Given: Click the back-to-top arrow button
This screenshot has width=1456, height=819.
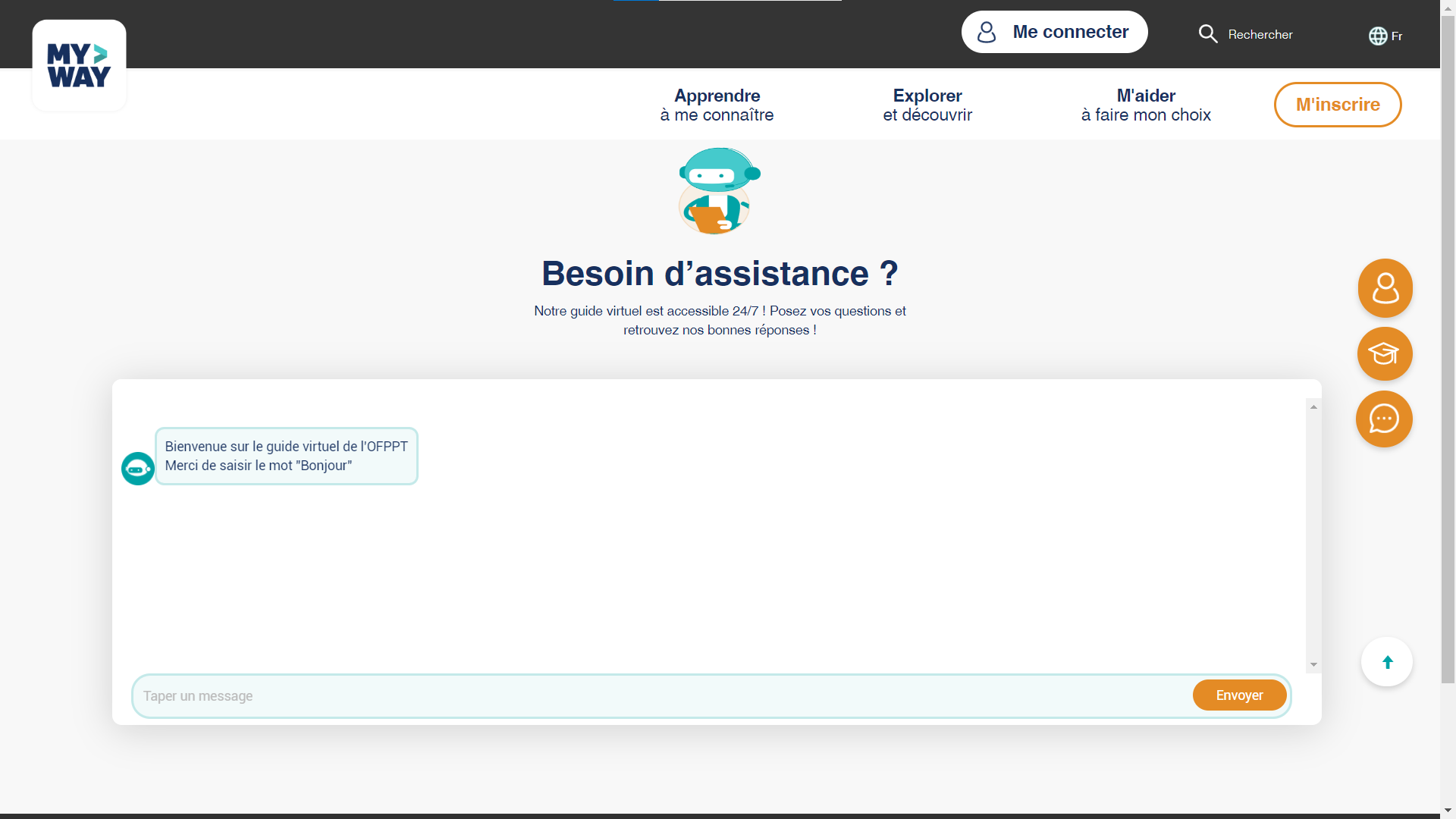Looking at the screenshot, I should click(x=1386, y=662).
